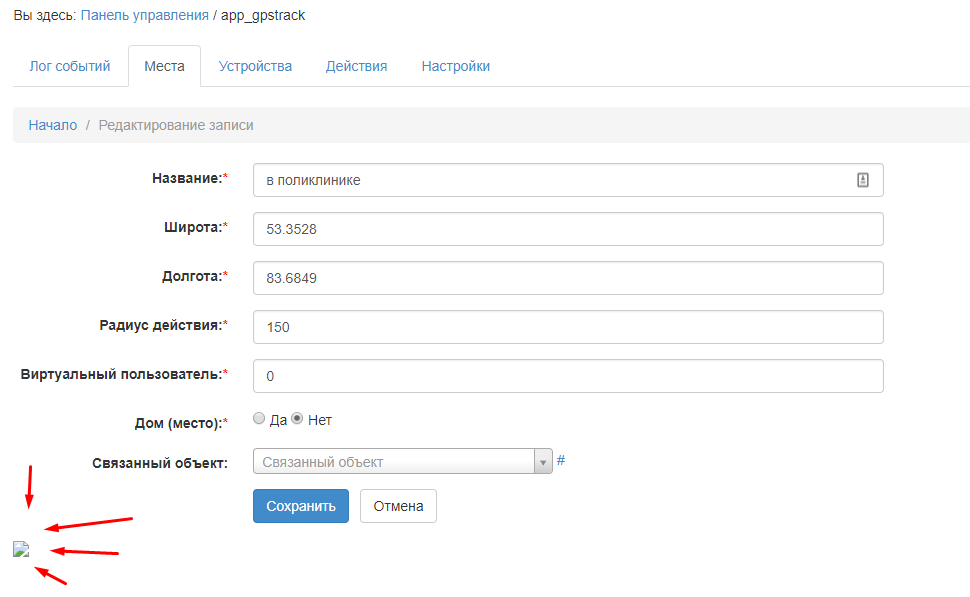
Task: Select the Нет radio button for Дом
Action: coord(297,419)
